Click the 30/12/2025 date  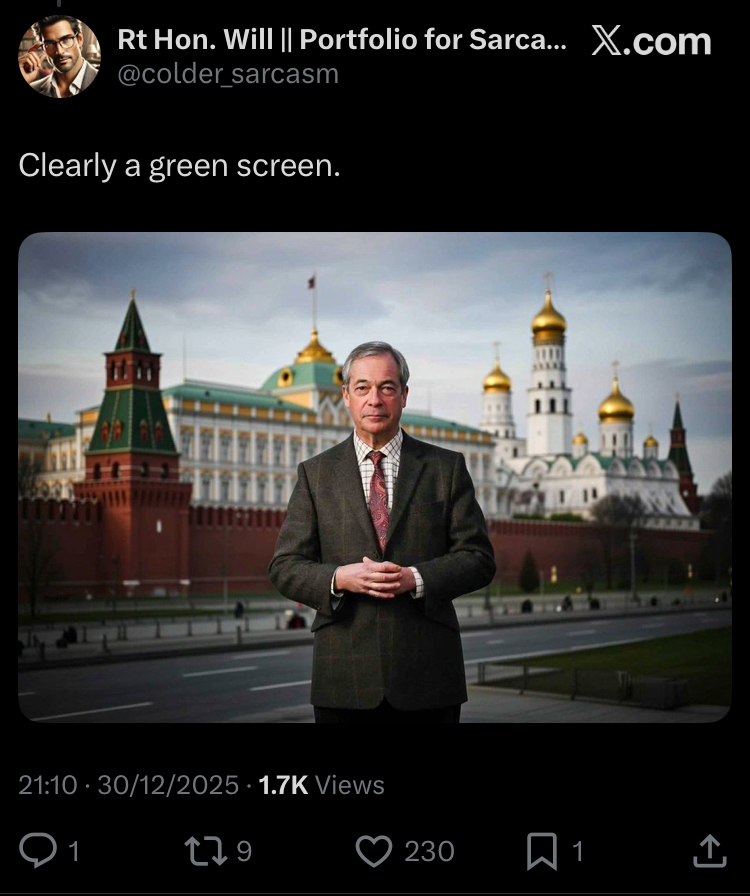pos(168,785)
